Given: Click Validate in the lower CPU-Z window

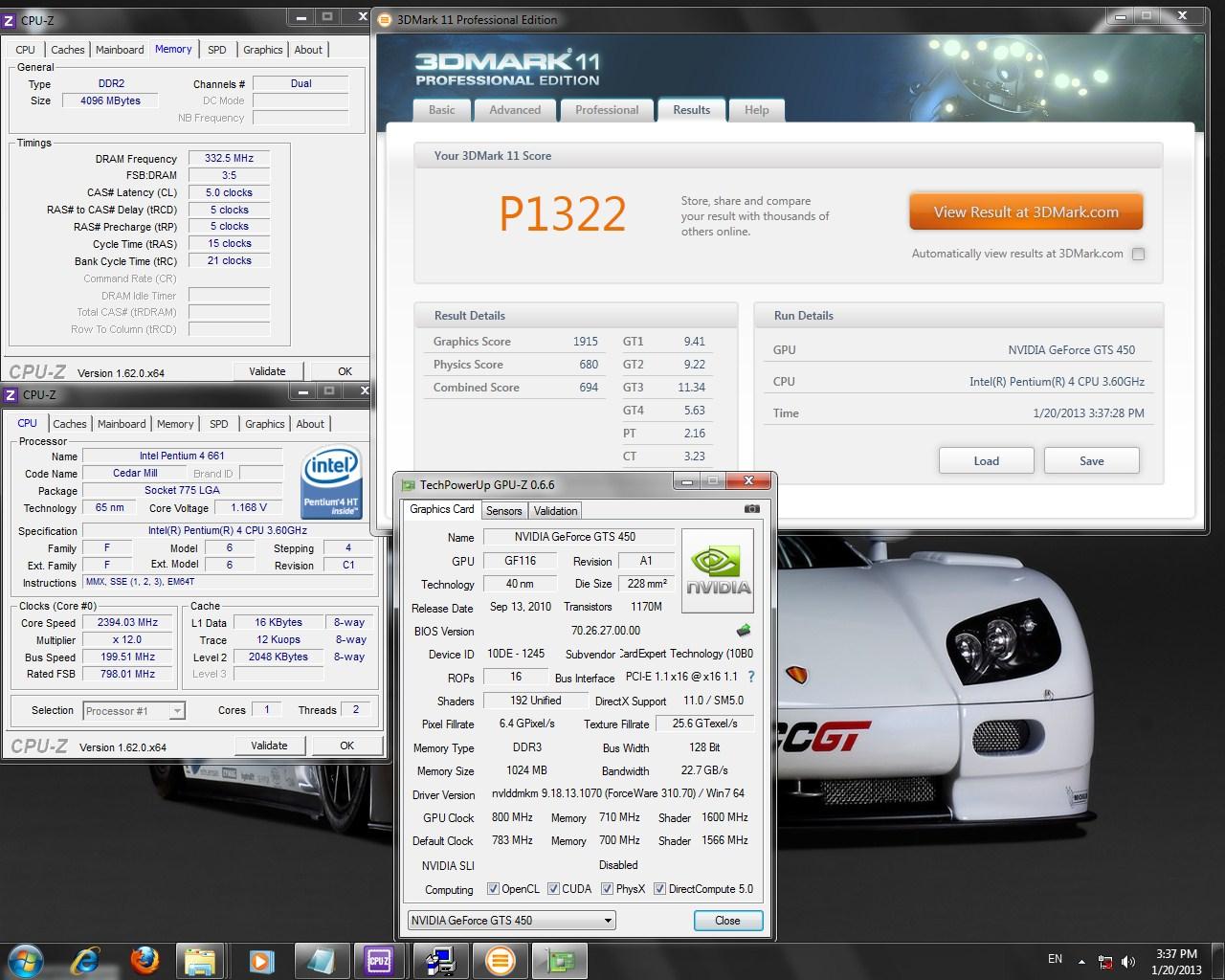Looking at the screenshot, I should tap(269, 746).
